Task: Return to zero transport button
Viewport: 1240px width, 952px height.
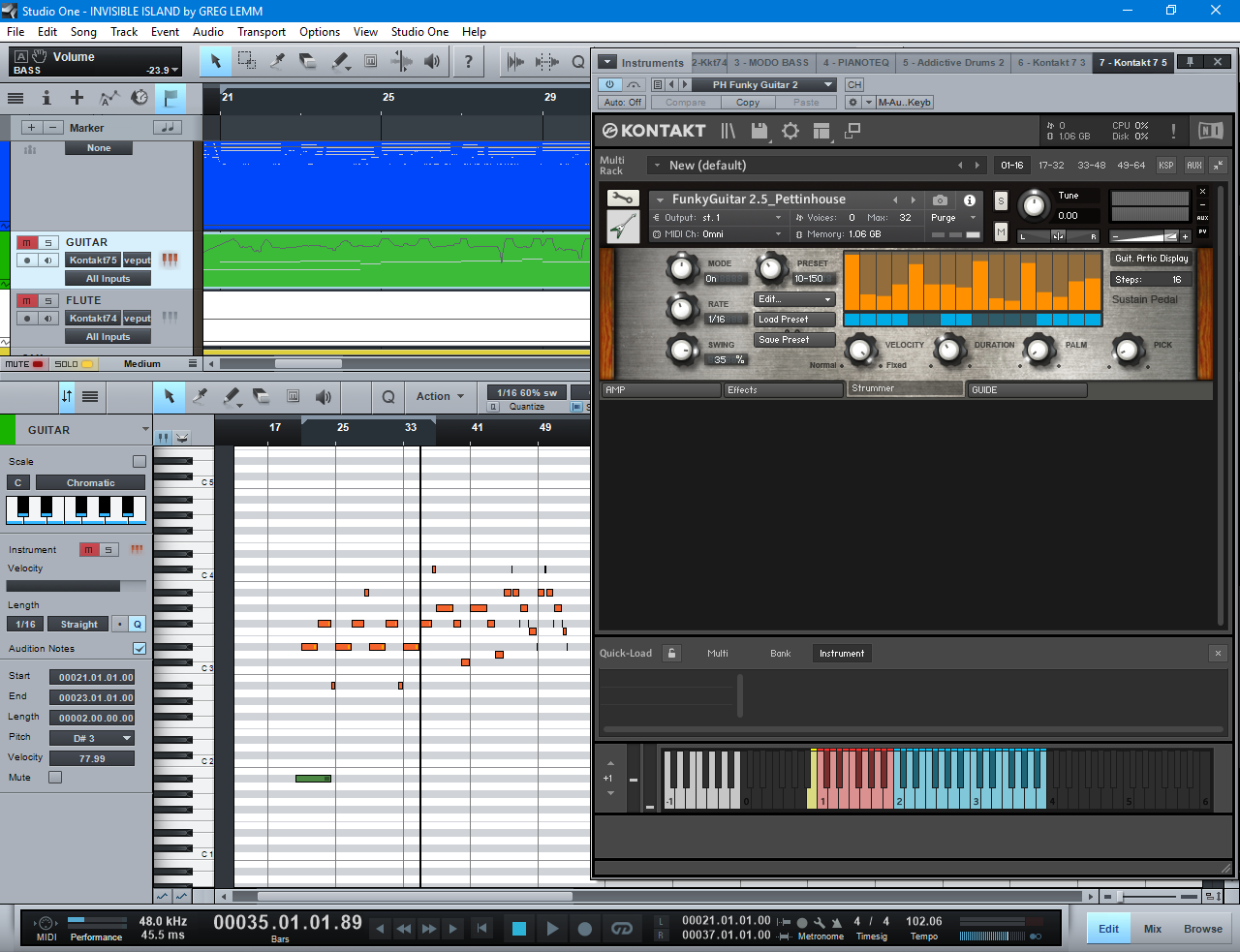Action: pos(482,929)
